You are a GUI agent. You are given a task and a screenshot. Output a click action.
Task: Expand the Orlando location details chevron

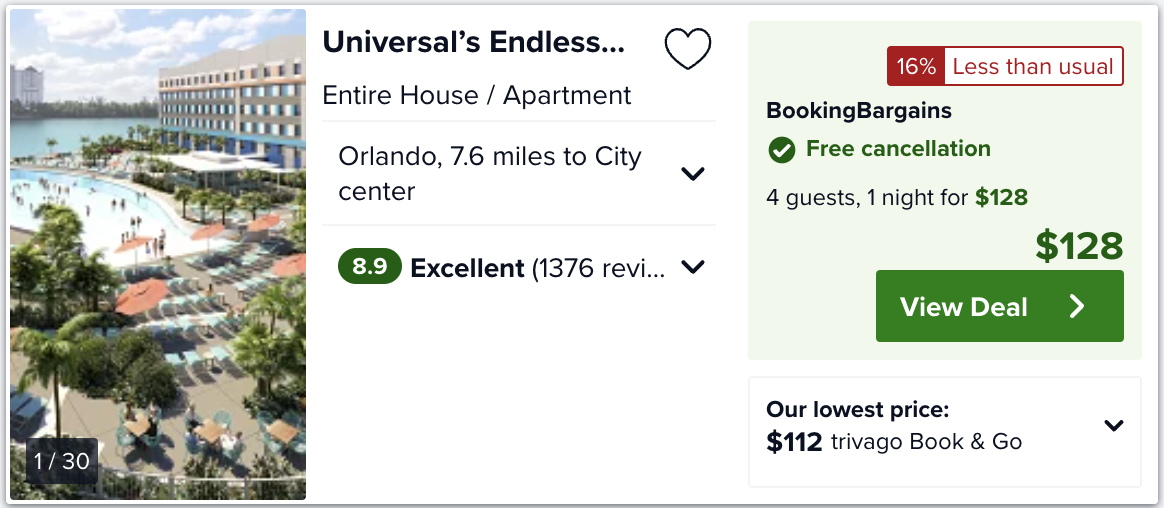point(693,174)
